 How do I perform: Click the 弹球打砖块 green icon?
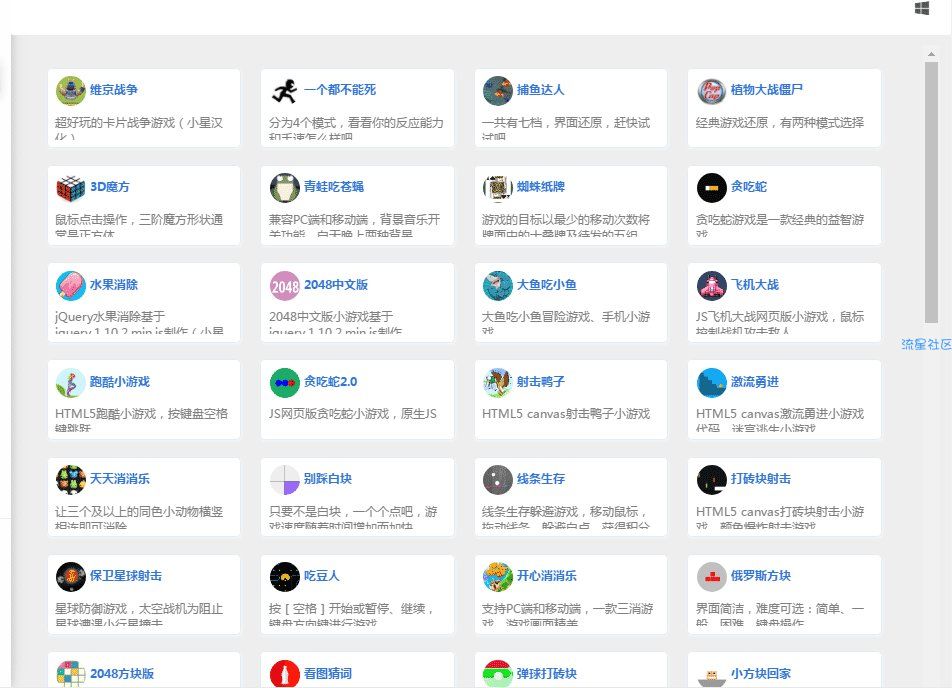(498, 673)
